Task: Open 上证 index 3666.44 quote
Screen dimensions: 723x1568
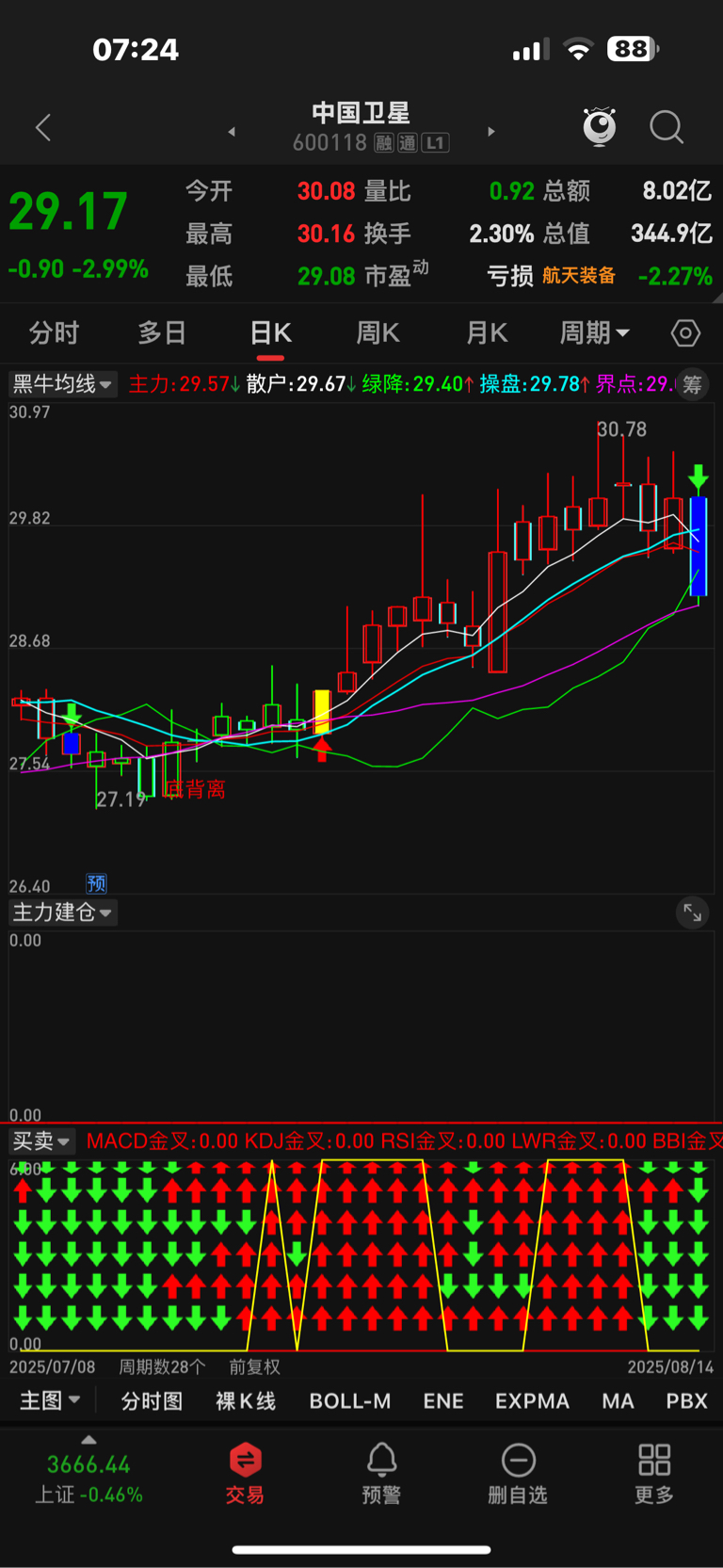Action: click(88, 1479)
